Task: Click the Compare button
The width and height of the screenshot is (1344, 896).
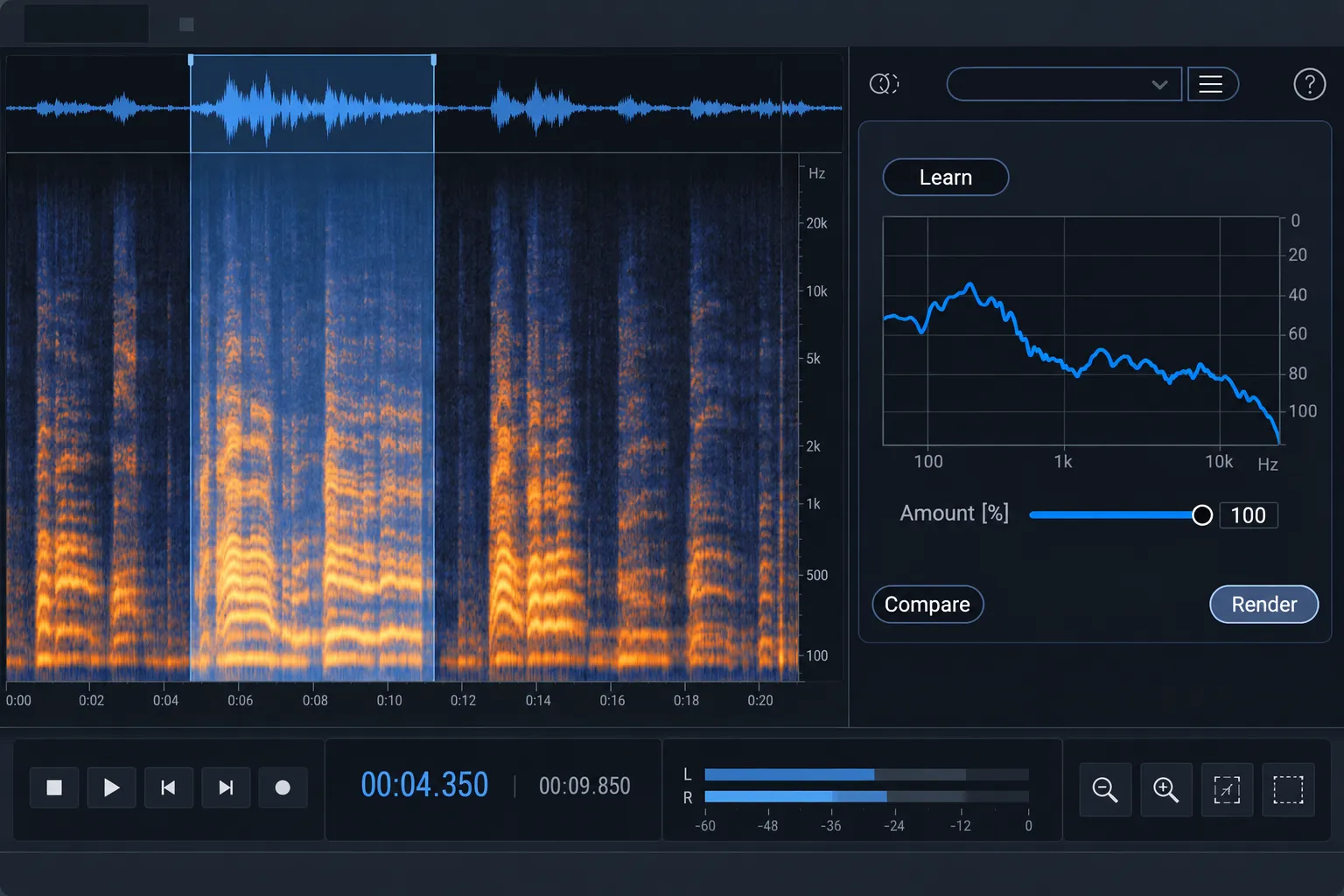Action: click(927, 605)
